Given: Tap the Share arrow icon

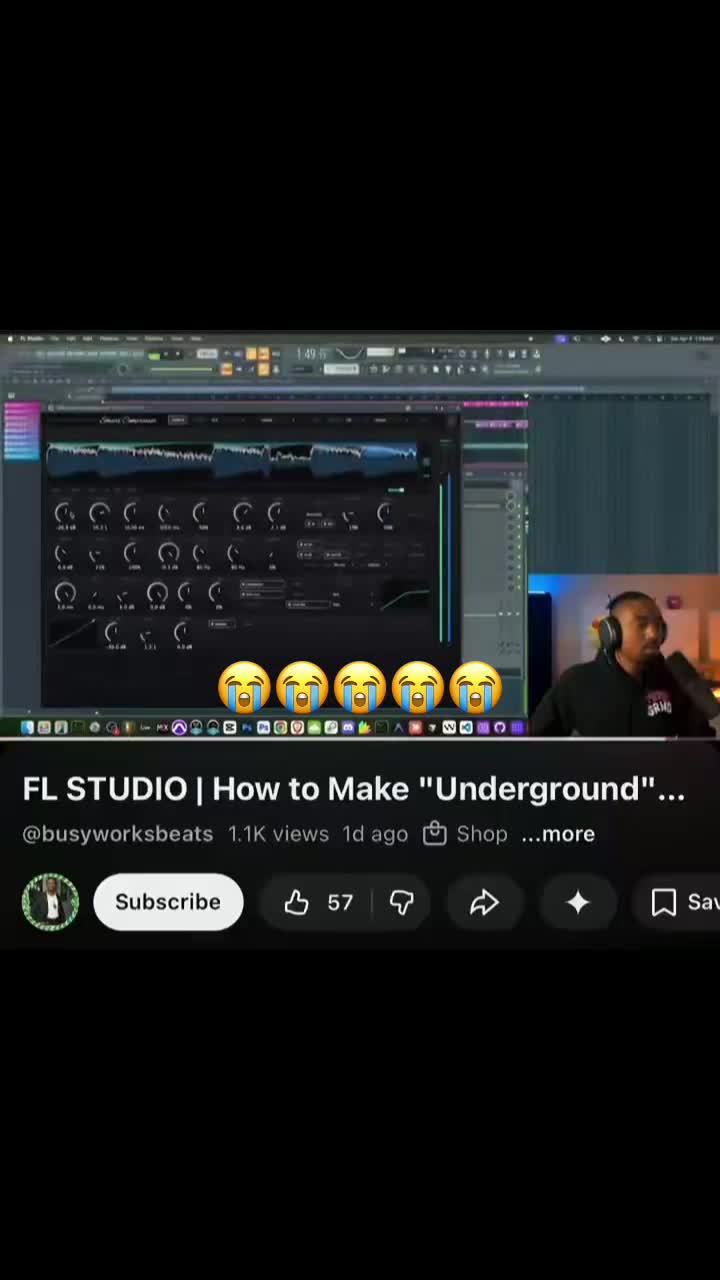Looking at the screenshot, I should click(484, 902).
